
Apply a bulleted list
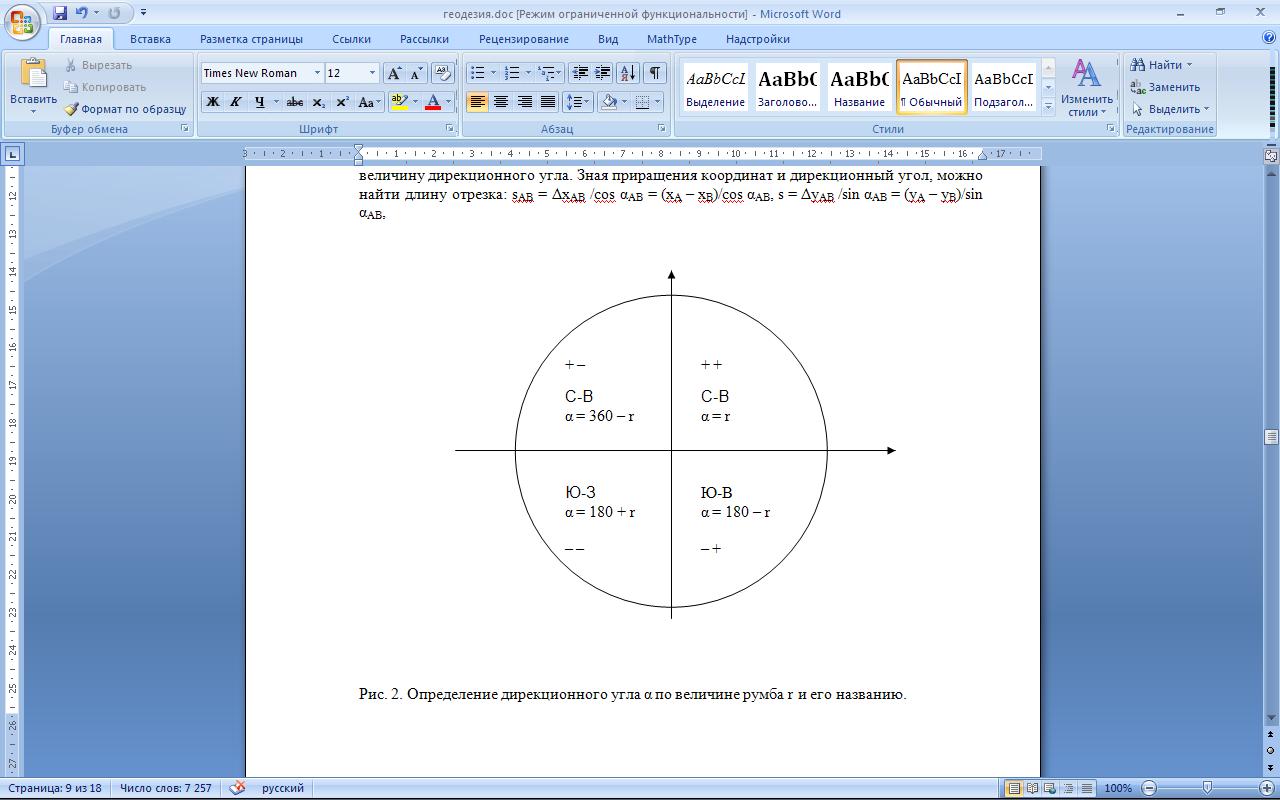[x=478, y=73]
